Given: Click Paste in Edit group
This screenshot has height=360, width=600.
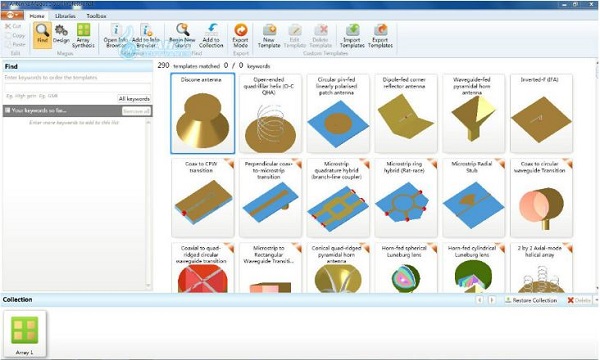Looking at the screenshot, I should [x=15, y=44].
